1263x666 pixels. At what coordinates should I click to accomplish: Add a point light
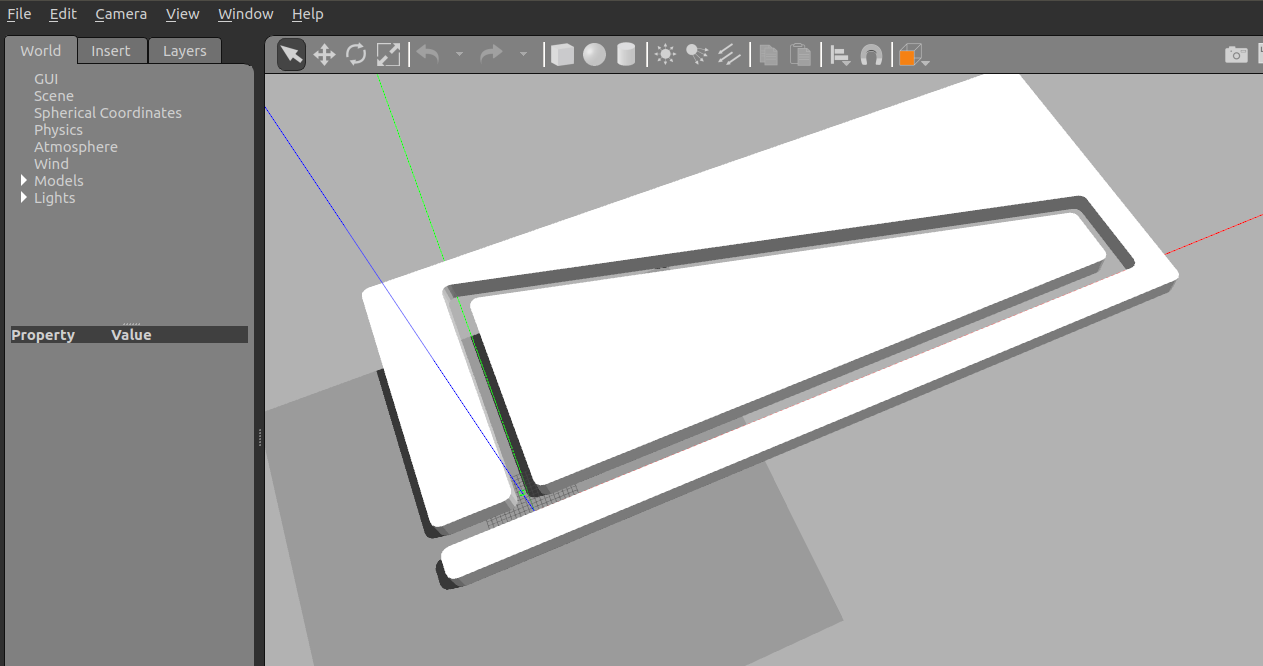tap(665, 54)
